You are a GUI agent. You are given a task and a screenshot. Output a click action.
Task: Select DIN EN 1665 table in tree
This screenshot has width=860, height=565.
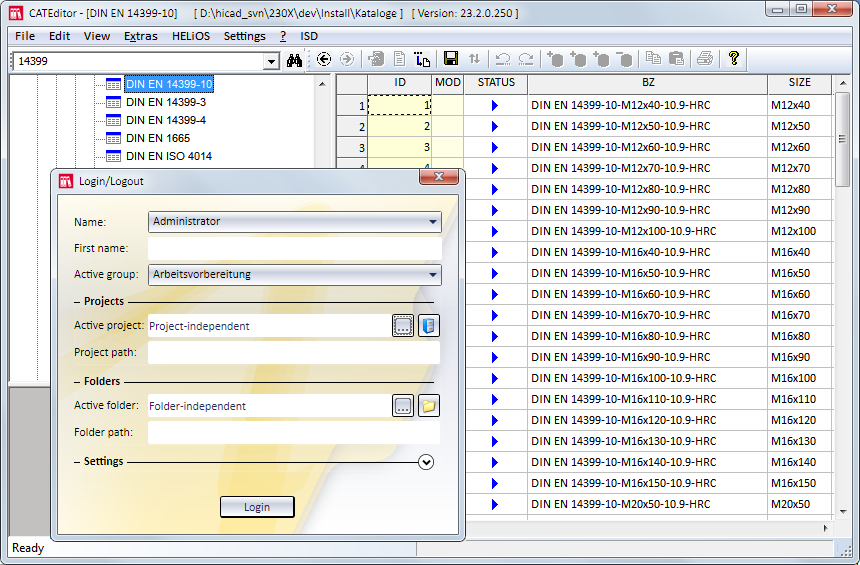[157, 138]
